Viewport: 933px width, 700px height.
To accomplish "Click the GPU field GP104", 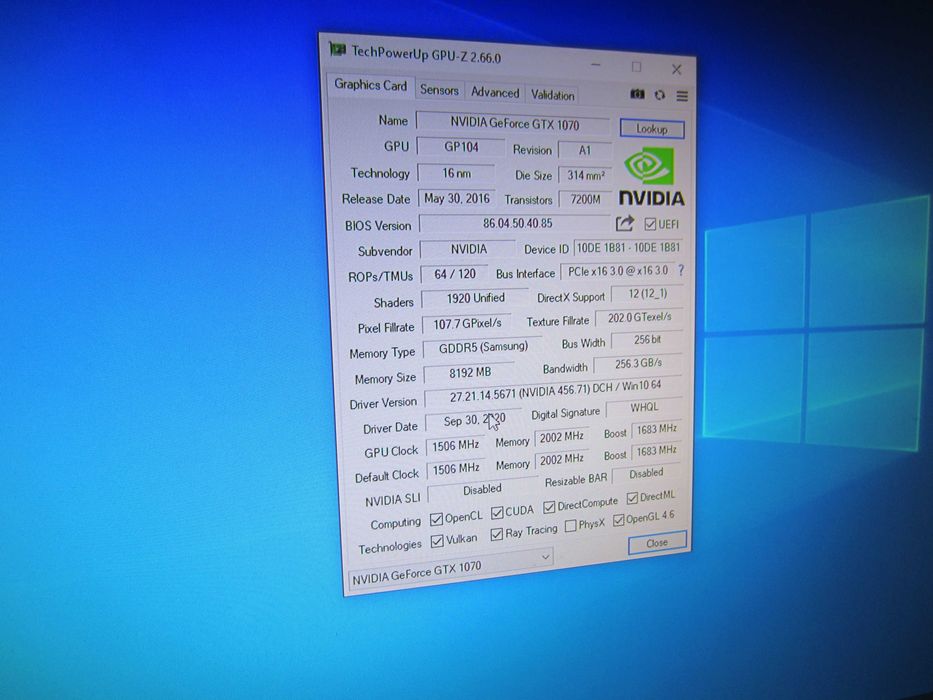I will 461,147.
